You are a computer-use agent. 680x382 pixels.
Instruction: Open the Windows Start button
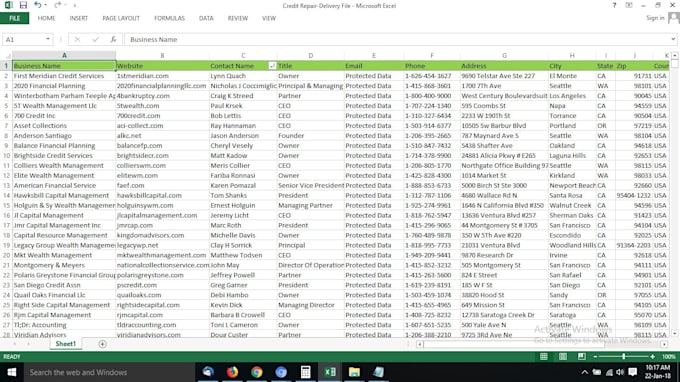[12, 372]
